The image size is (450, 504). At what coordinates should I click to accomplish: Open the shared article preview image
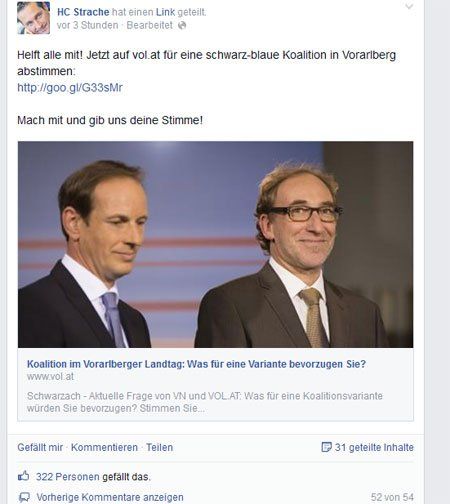[x=216, y=244]
